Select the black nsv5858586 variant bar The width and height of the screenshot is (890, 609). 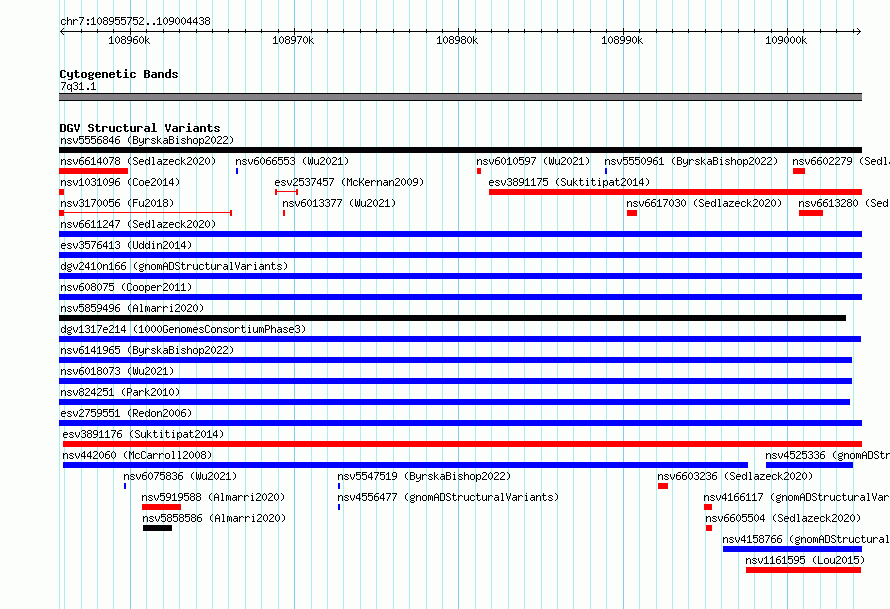coord(157,528)
